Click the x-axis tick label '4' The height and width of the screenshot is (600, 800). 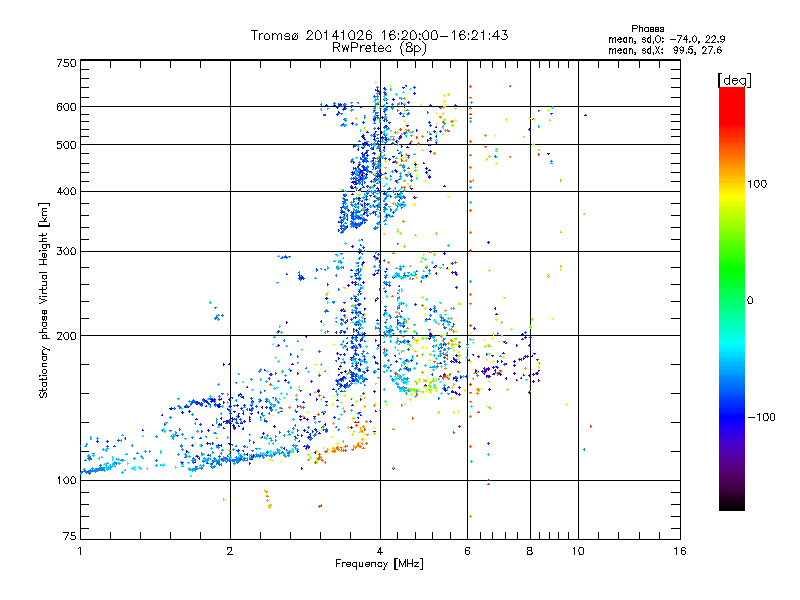pyautogui.click(x=380, y=551)
